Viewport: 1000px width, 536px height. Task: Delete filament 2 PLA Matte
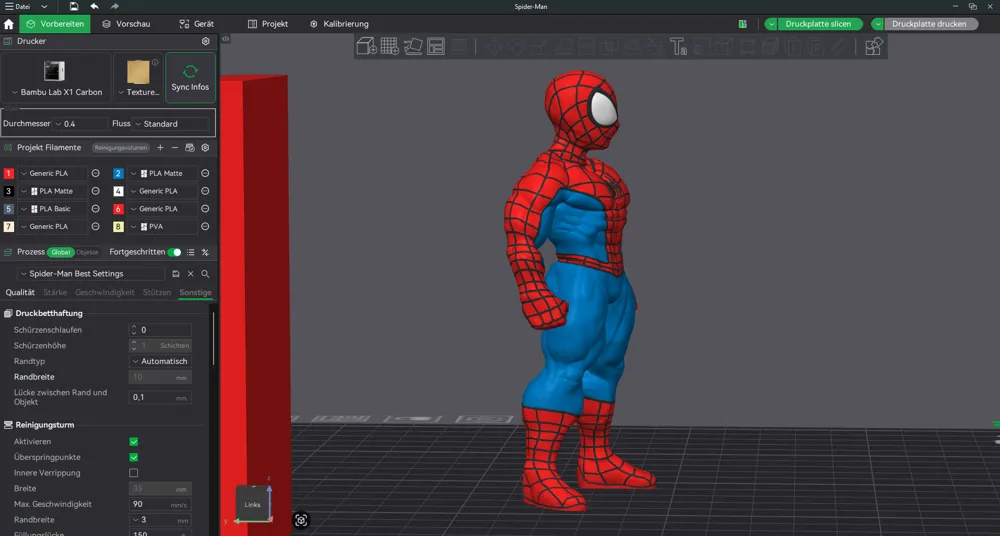205,173
